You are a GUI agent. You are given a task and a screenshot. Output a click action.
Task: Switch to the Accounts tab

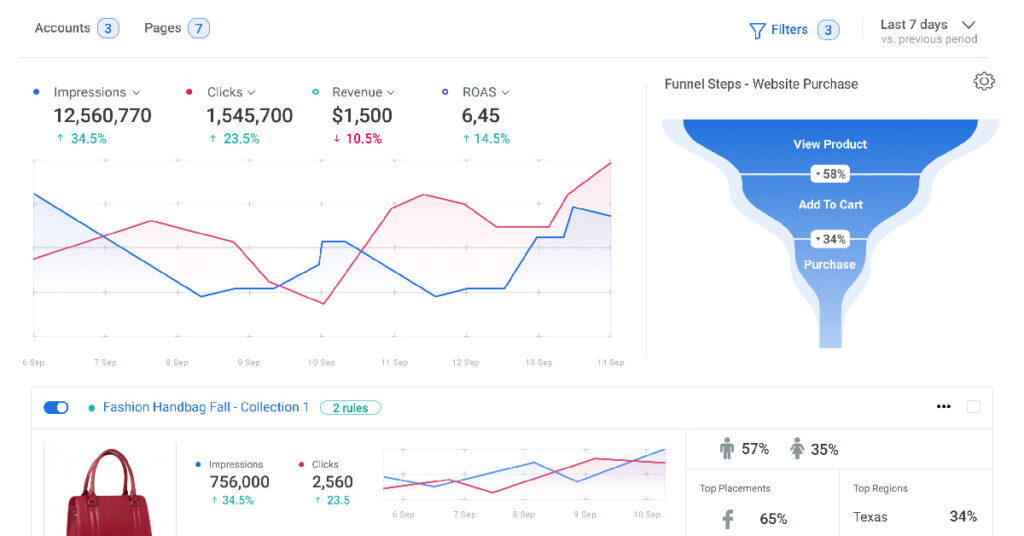point(63,28)
